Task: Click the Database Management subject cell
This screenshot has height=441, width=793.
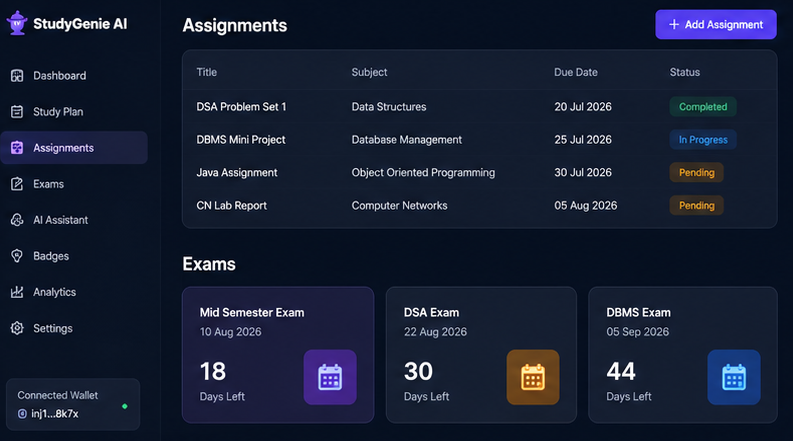Action: 407,140
